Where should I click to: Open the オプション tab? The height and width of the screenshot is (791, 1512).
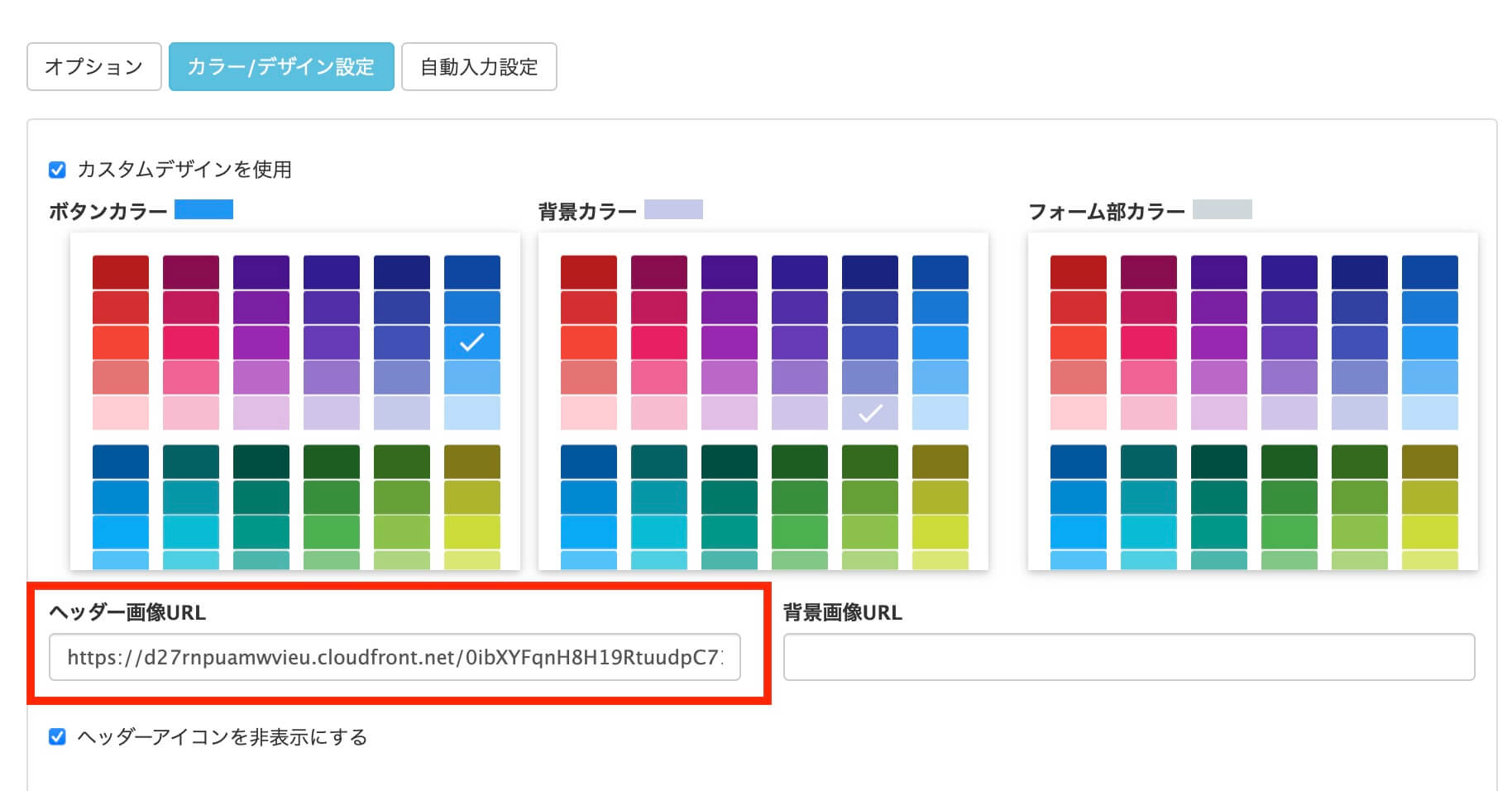tap(93, 67)
